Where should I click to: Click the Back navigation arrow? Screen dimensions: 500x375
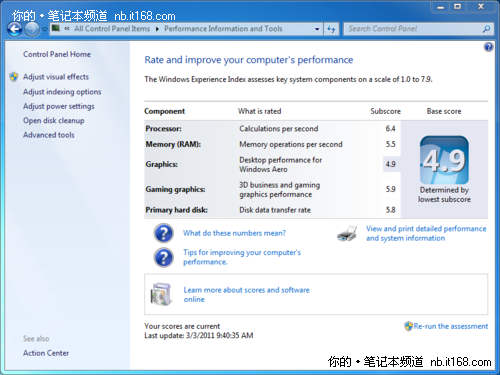coord(15,29)
